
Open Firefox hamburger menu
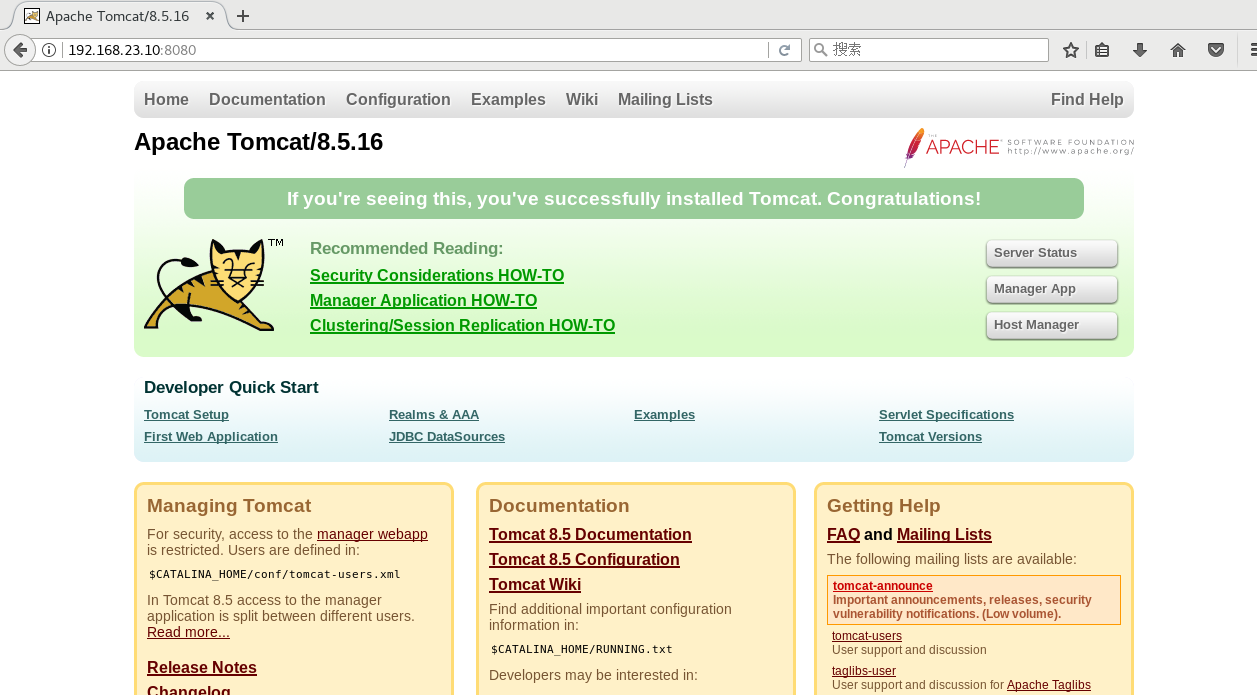click(1252, 50)
